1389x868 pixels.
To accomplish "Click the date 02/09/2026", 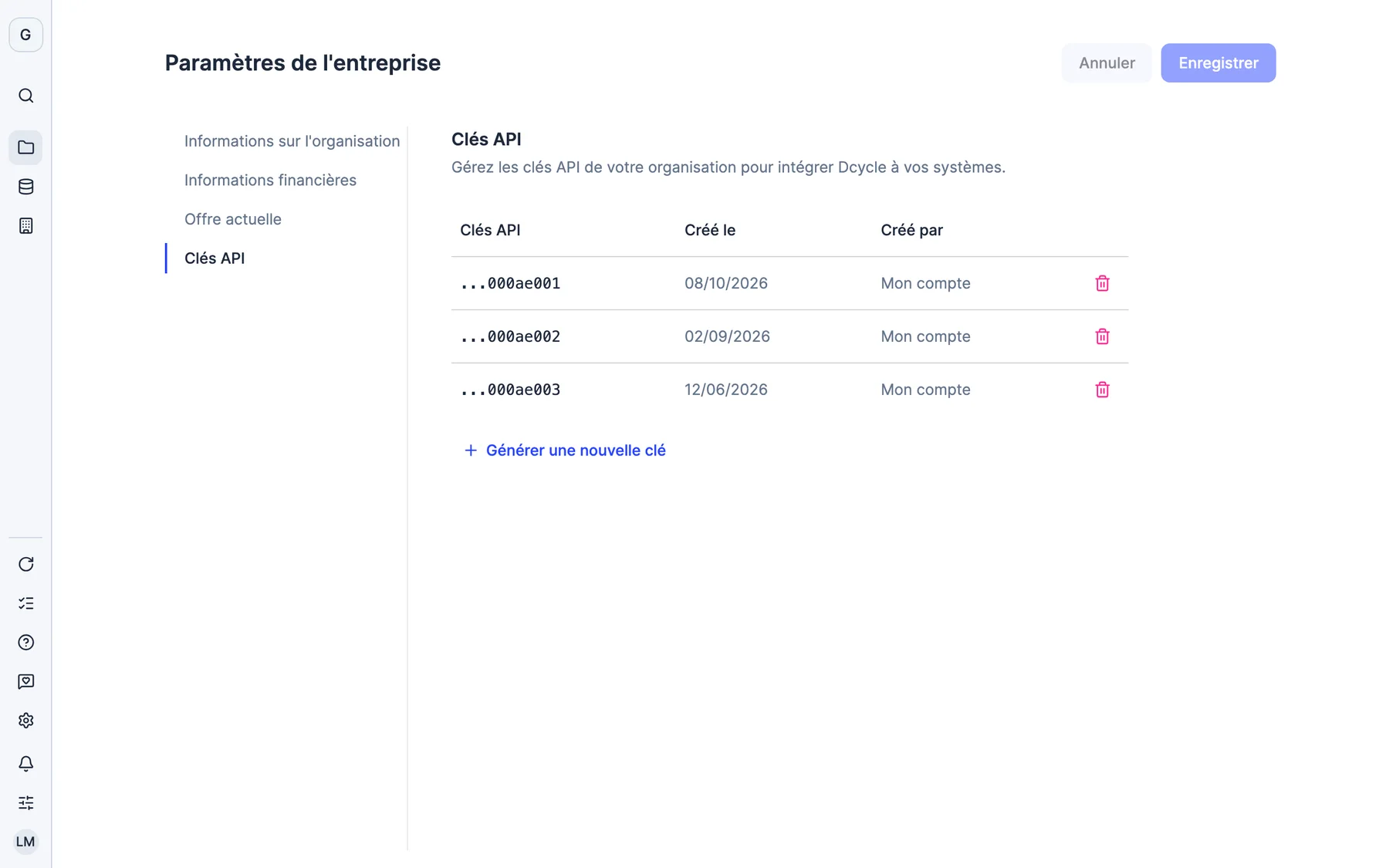I will tap(727, 336).
